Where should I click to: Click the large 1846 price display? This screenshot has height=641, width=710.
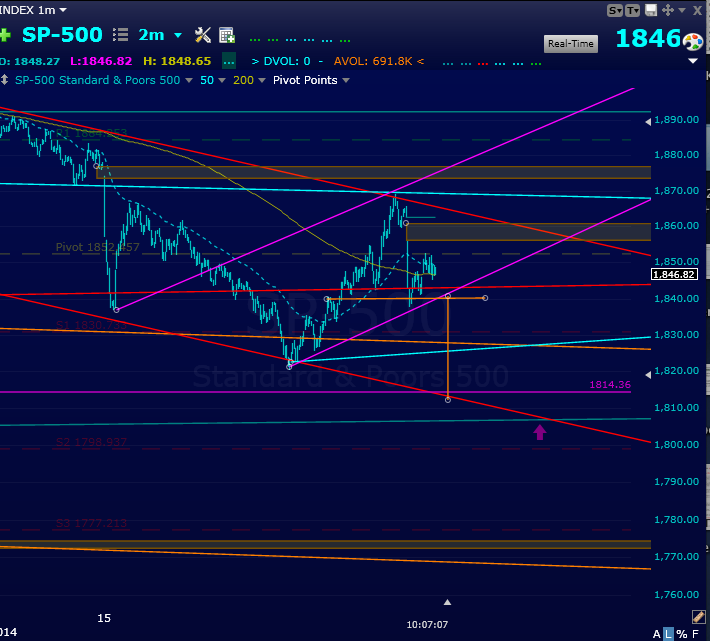648,38
